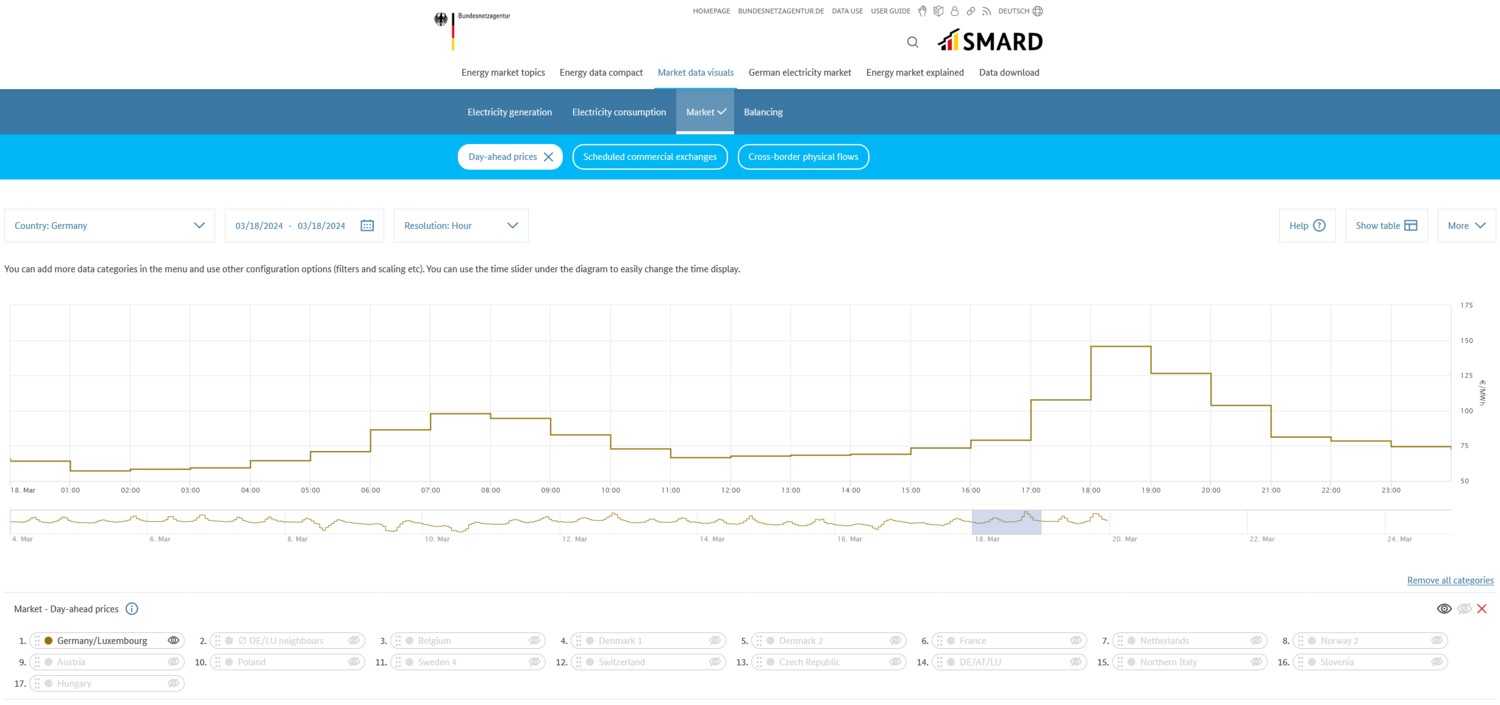Screen dimensions: 1500x705
Task: Open the DATA USE link
Action: click(847, 11)
